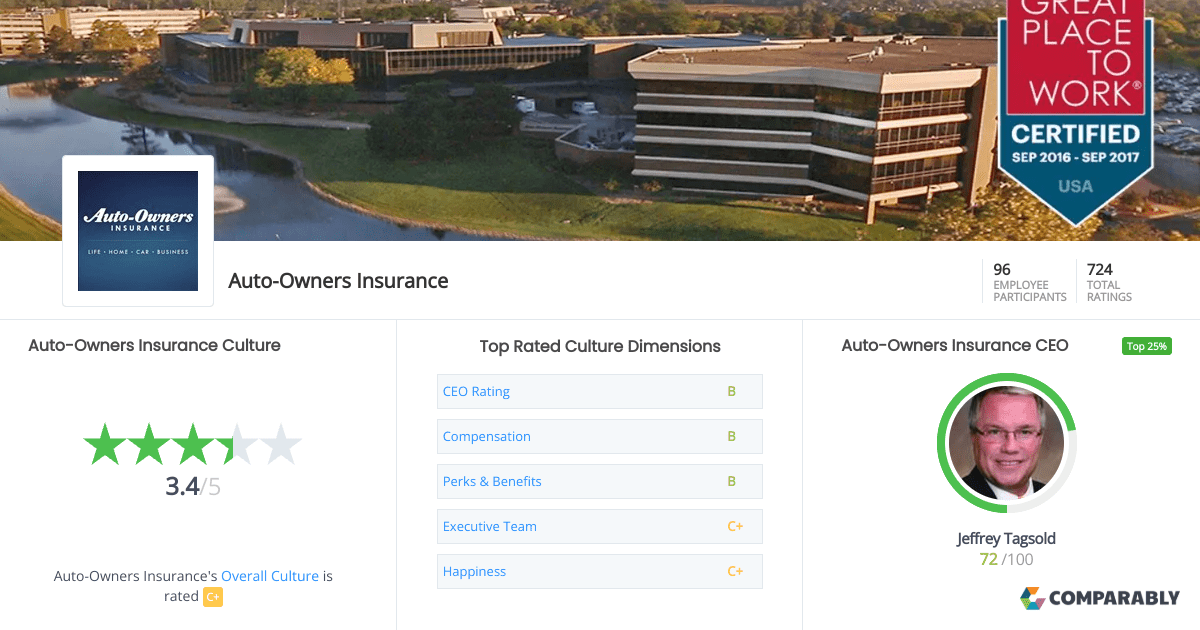The image size is (1200, 630).
Task: Click the Jeffrey Tagsold name text
Action: (x=1006, y=538)
